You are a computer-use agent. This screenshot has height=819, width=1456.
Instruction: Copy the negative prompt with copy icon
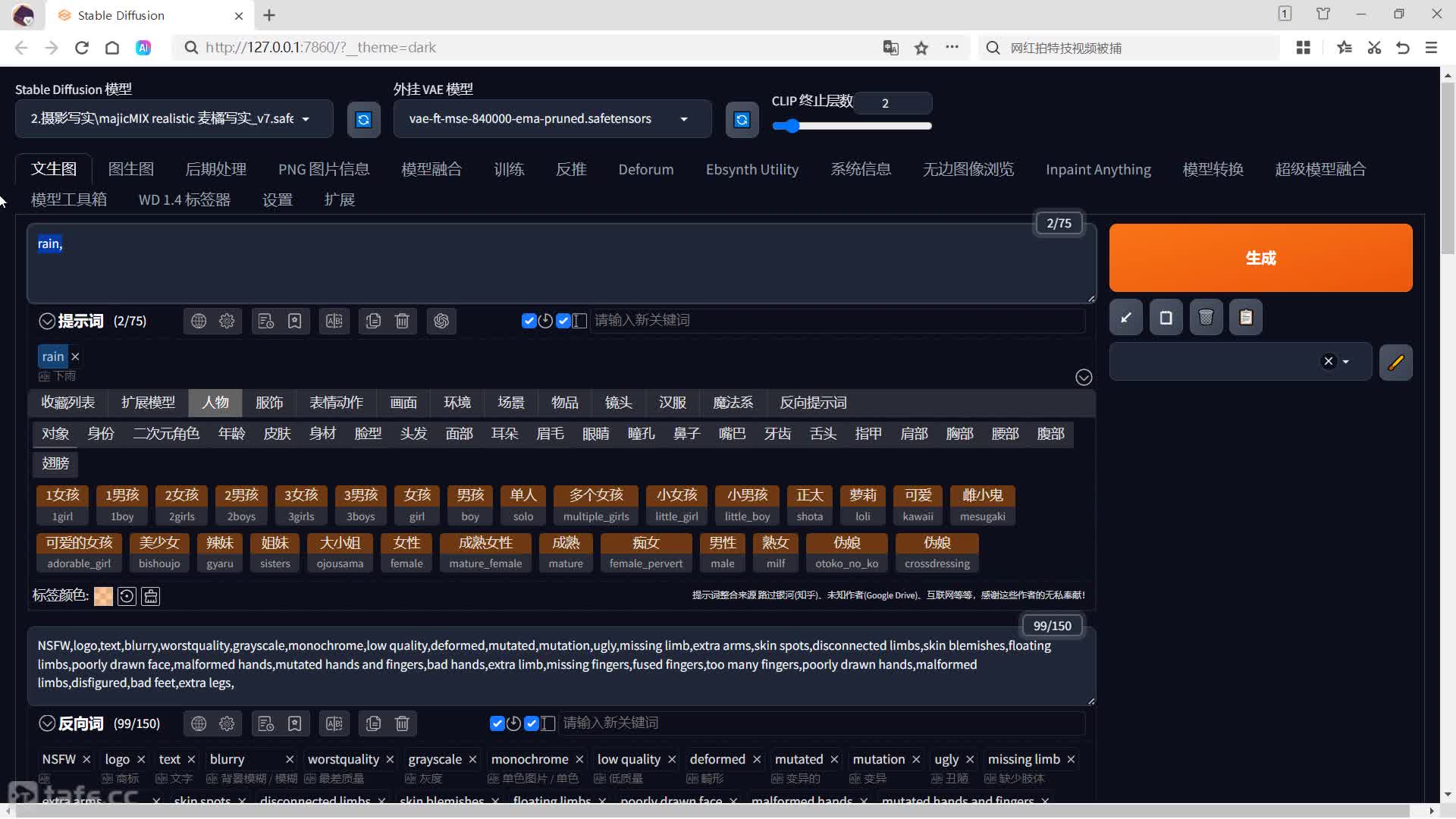(373, 723)
